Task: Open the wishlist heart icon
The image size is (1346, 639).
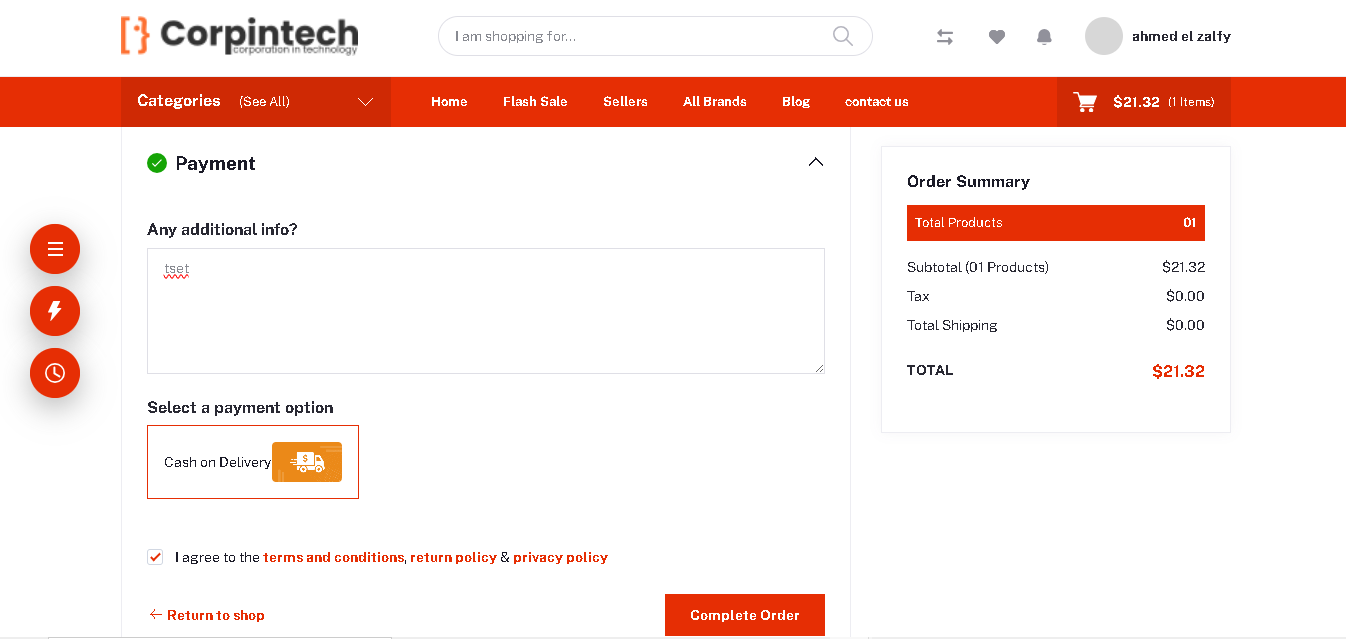Action: click(997, 36)
